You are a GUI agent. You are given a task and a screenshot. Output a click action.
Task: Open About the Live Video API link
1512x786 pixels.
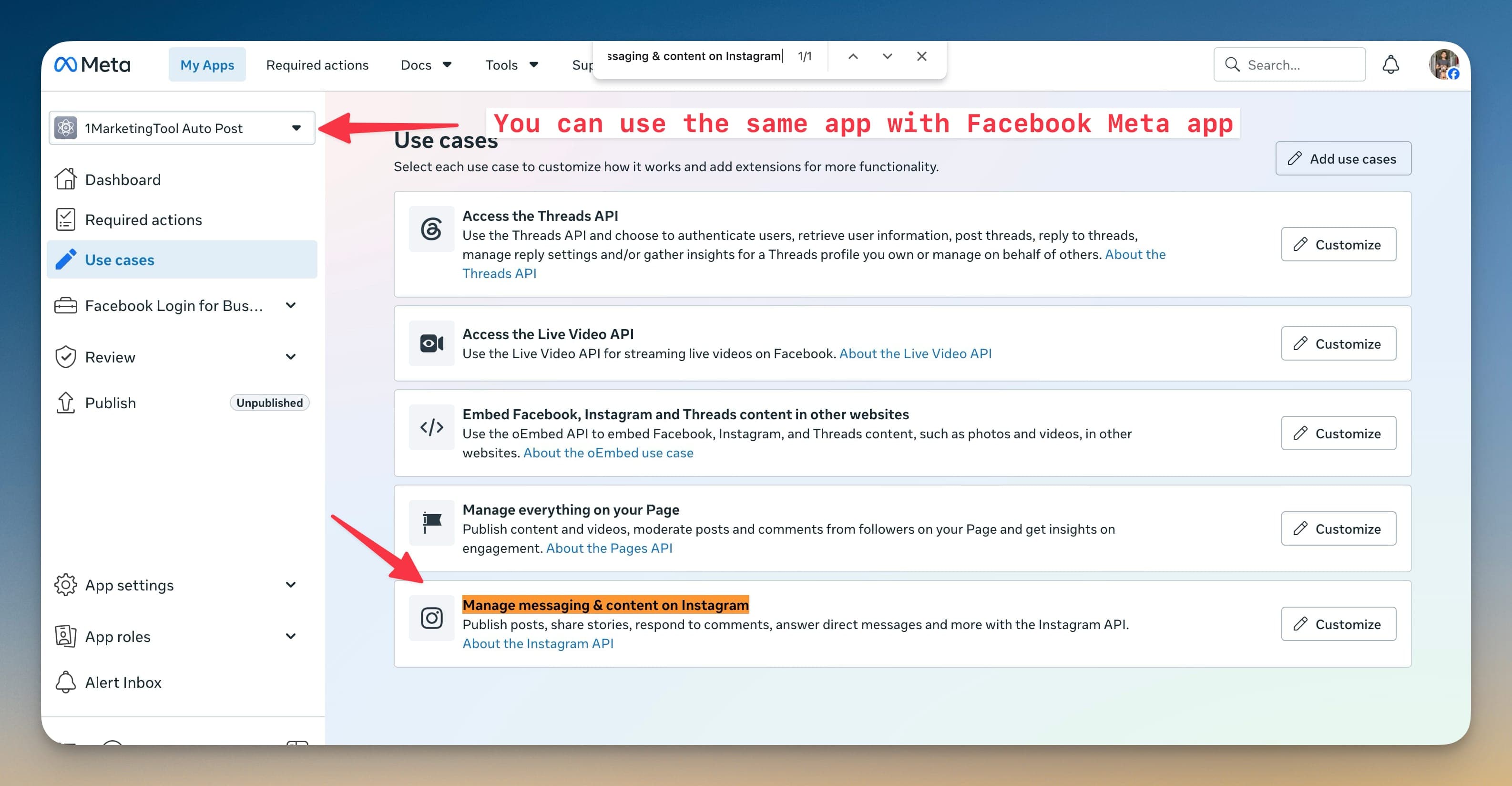915,353
